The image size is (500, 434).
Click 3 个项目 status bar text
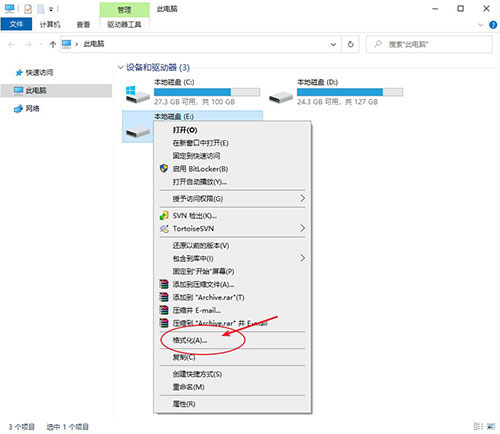(x=21, y=427)
